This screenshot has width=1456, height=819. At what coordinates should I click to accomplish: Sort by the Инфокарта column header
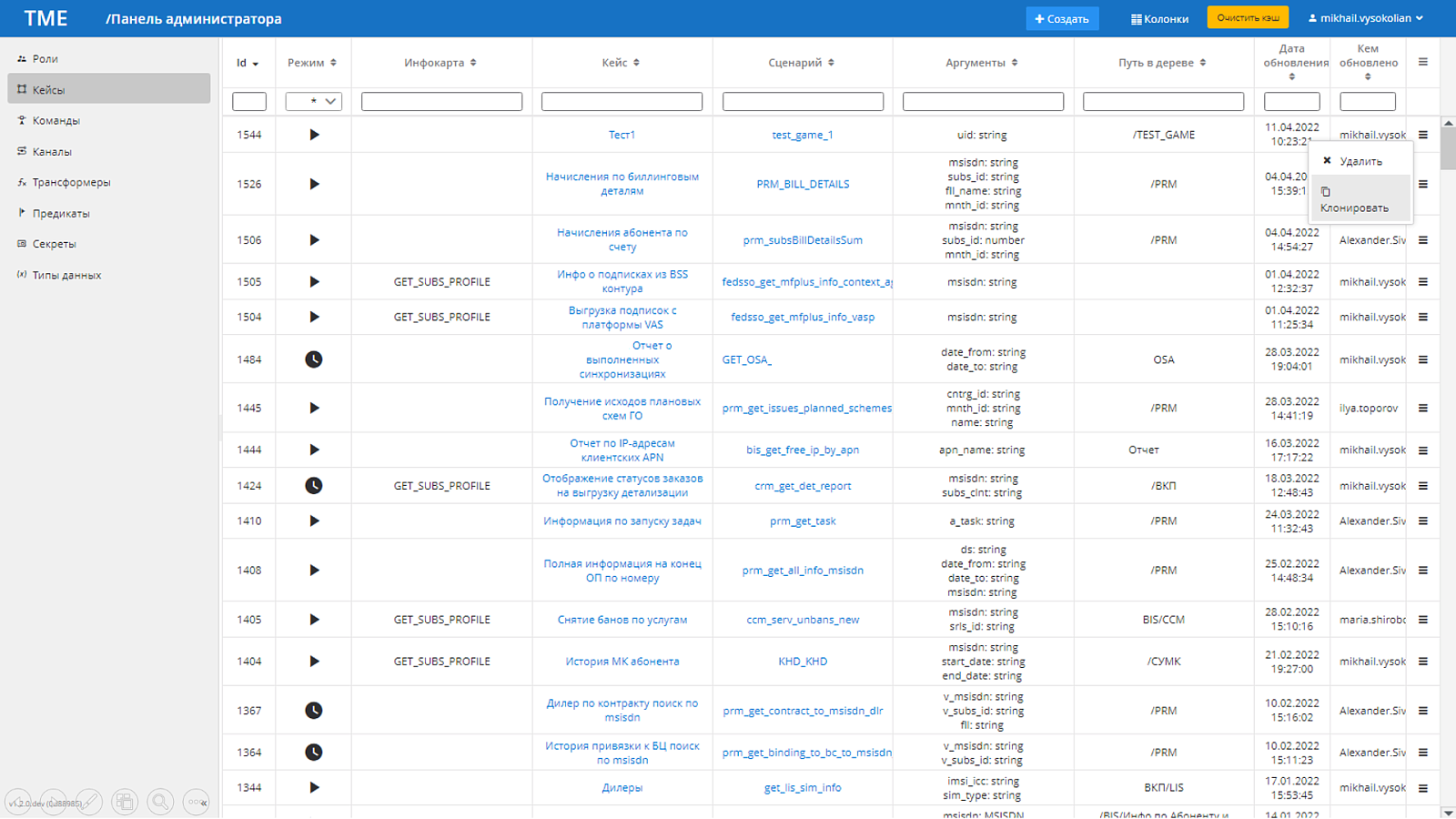coord(441,63)
